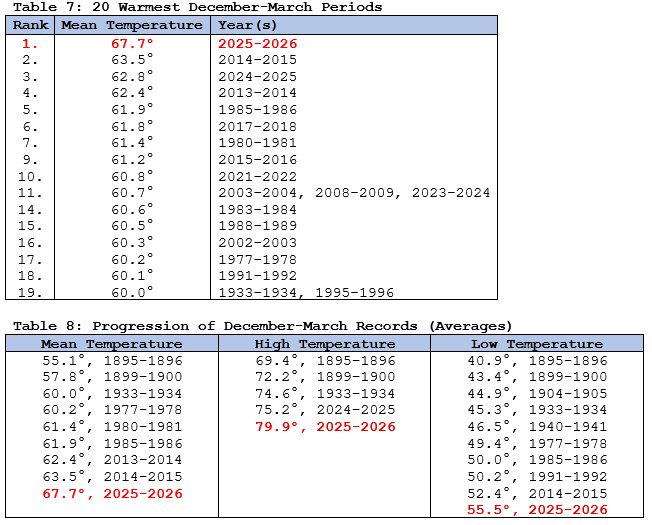Select the 'Mean Temperature' header in Table 7
The width and height of the screenshot is (652, 525).
(132, 25)
